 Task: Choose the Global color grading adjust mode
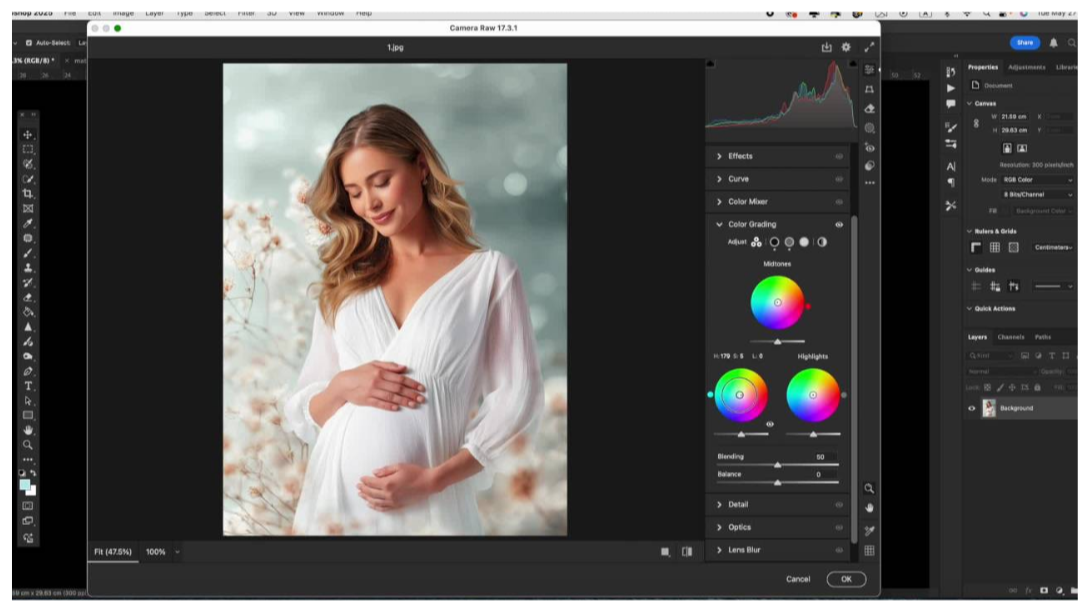tap(821, 242)
